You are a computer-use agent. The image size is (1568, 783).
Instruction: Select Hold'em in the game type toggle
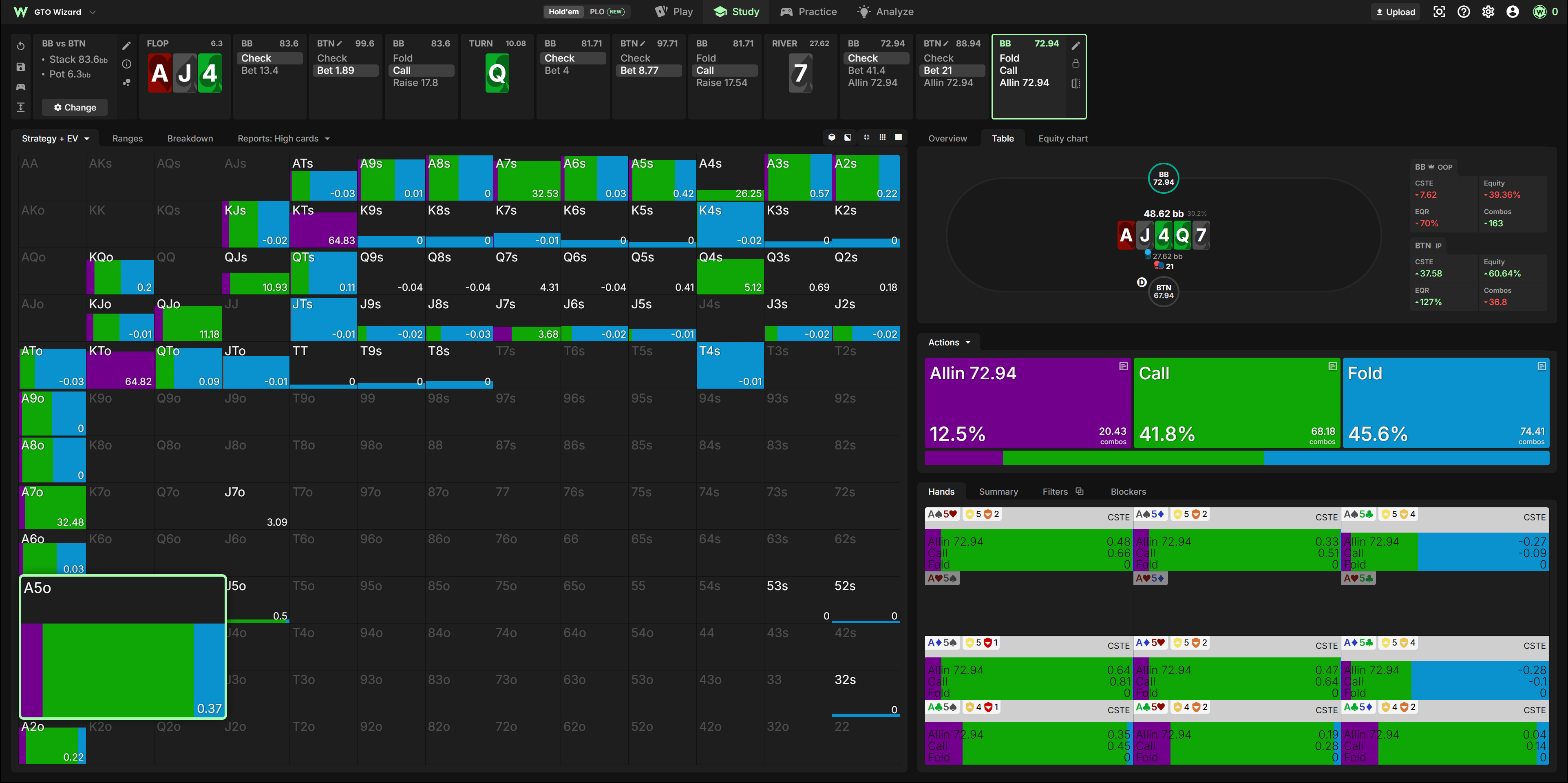[563, 11]
